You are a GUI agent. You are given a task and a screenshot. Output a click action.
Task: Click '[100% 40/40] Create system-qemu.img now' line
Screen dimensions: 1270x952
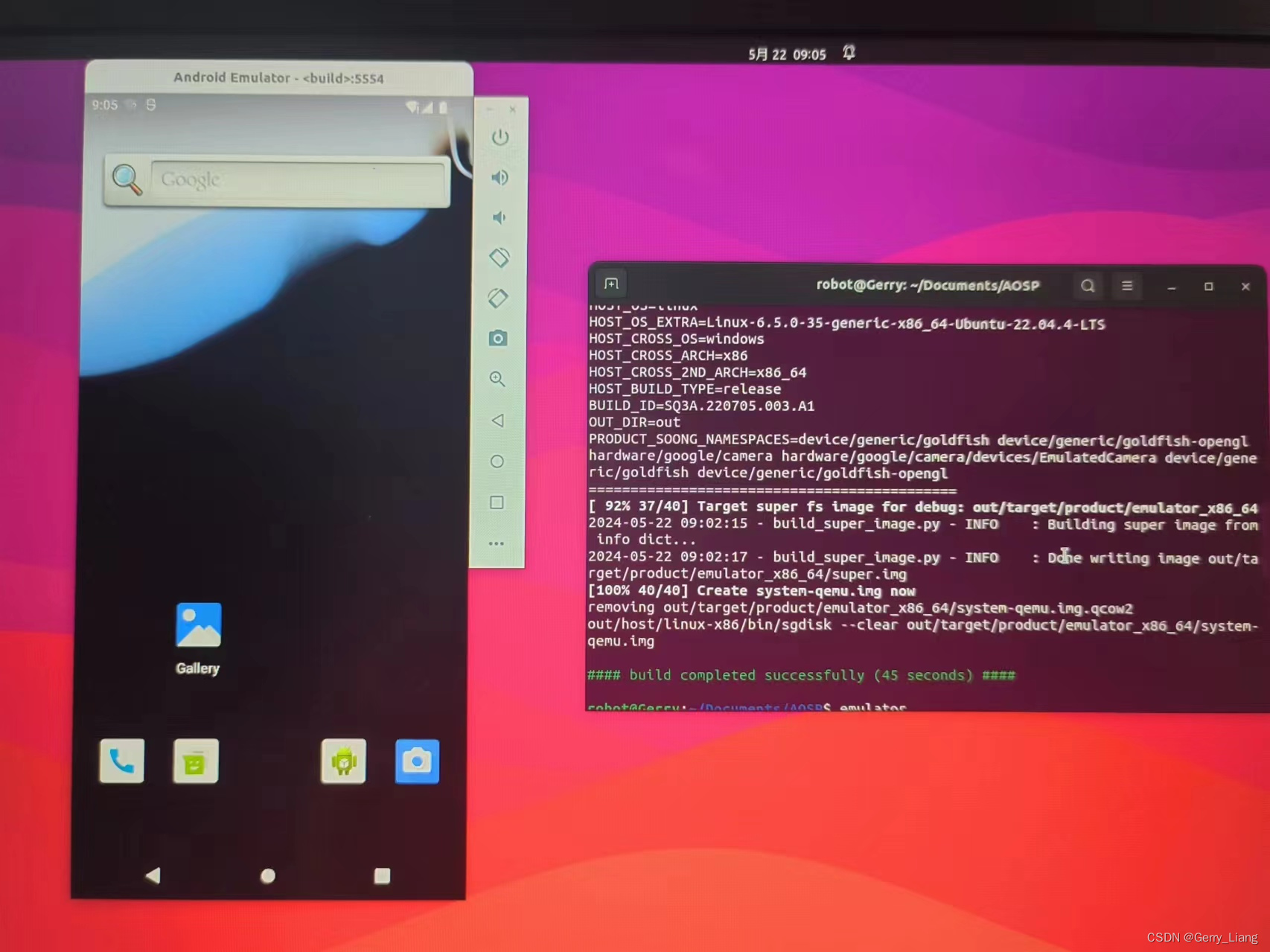point(752,591)
